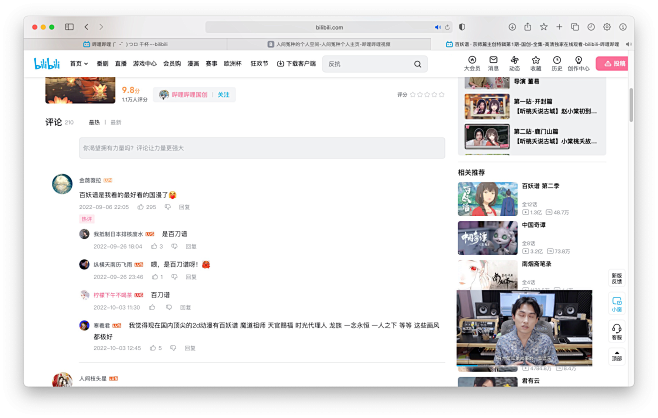Click the pink 投稿 upload button
Viewport: 658px width, 418px height.
pos(612,63)
